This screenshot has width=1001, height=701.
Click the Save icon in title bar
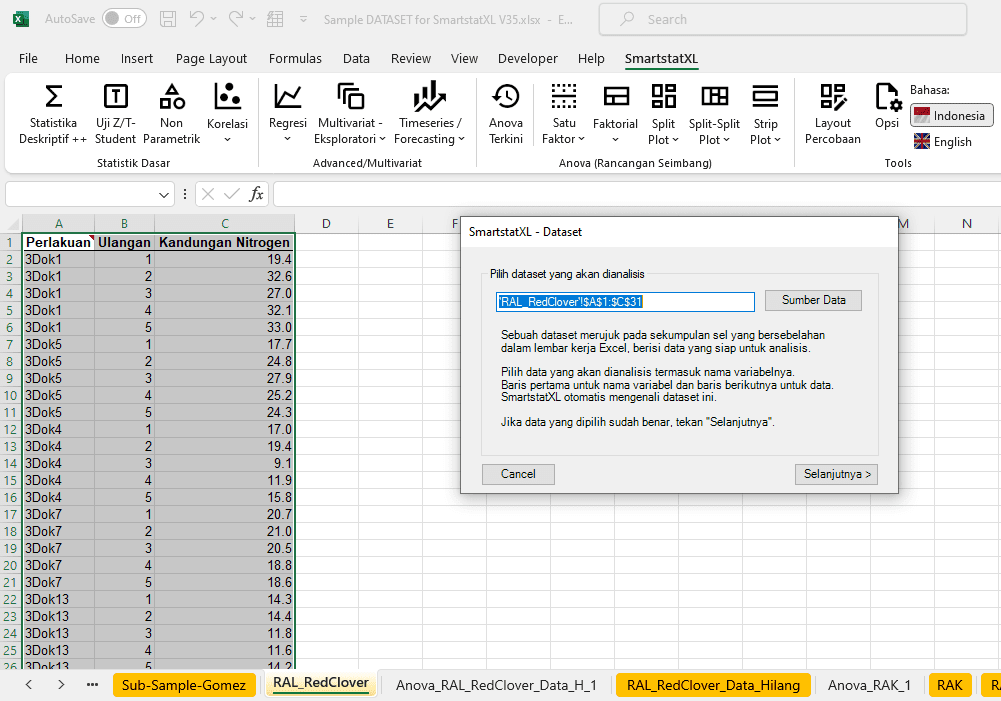click(168, 19)
